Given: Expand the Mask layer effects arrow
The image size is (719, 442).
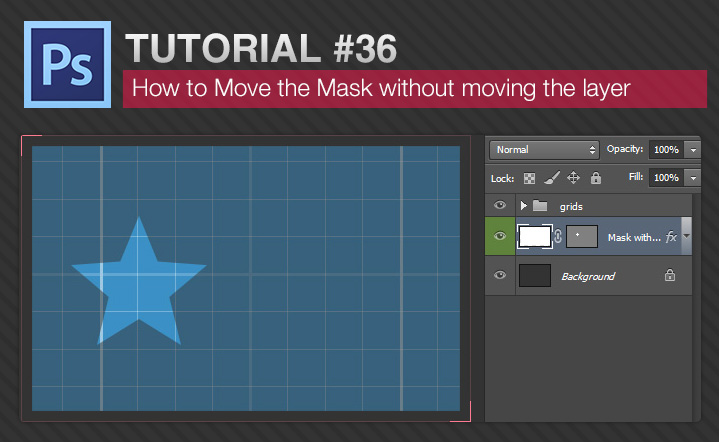Looking at the screenshot, I should click(x=687, y=237).
